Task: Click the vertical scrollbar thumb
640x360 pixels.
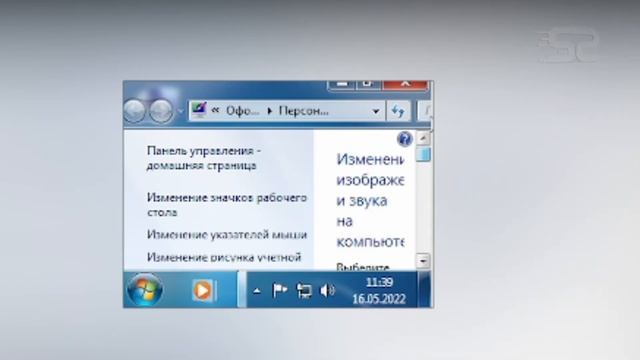Action: tap(423, 154)
